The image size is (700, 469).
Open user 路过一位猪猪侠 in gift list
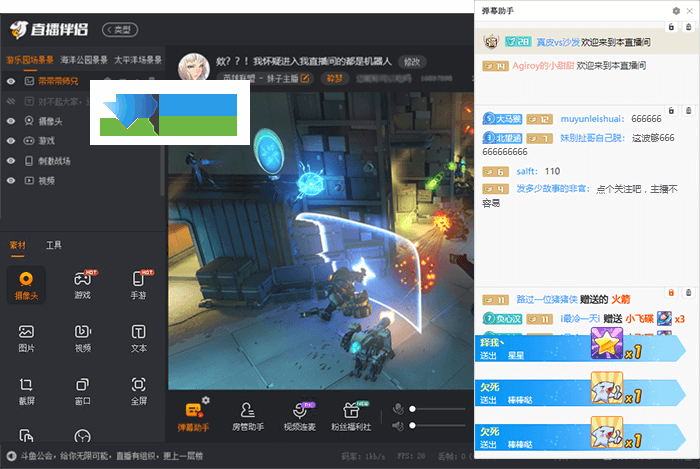click(547, 299)
